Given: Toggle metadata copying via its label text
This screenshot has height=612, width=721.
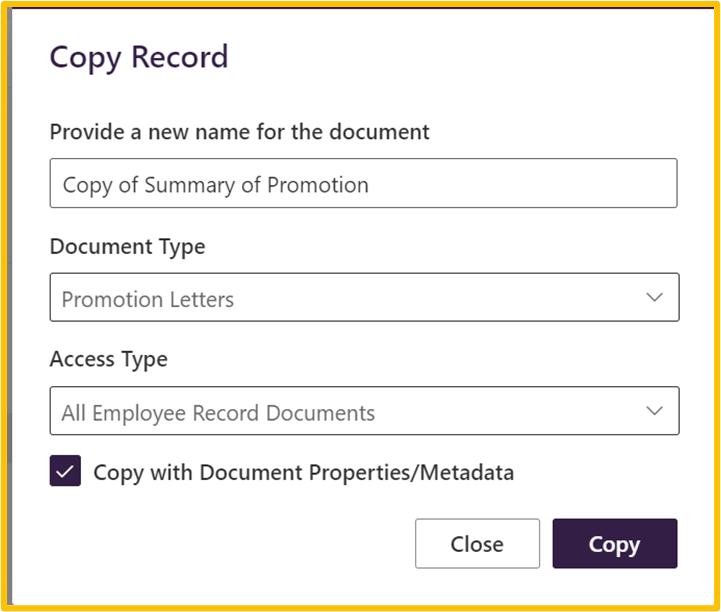Looking at the screenshot, I should pos(303,472).
